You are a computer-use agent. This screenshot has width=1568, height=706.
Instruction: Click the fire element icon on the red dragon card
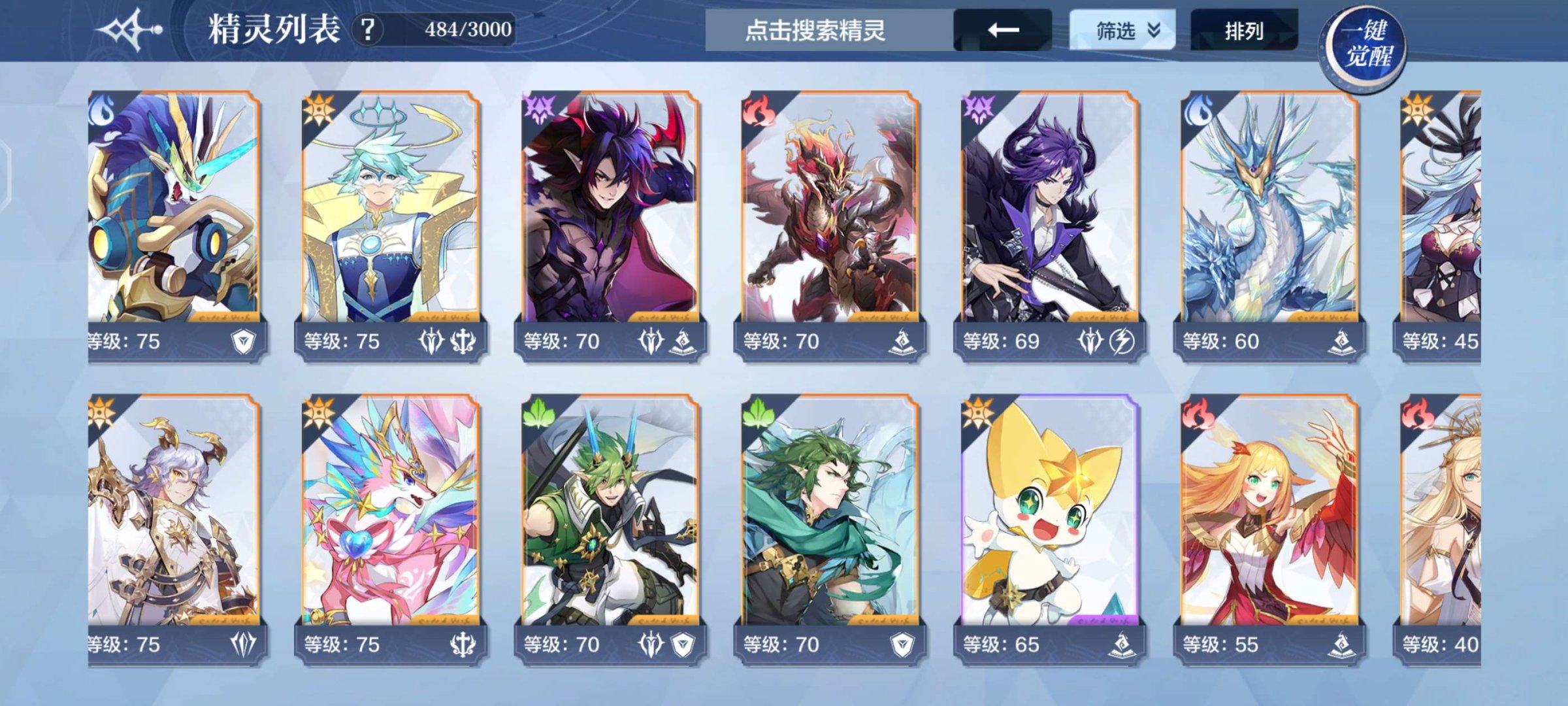tap(759, 110)
